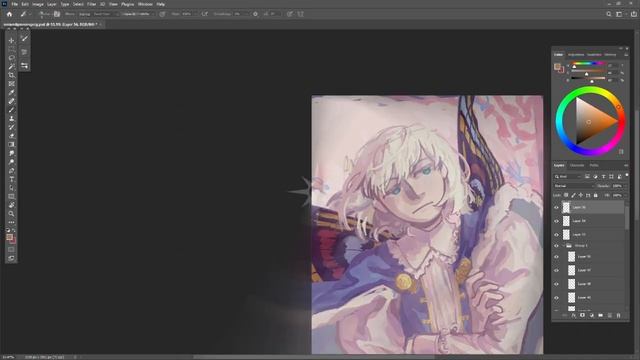Select the Crop tool
The image size is (640, 360).
coord(11,75)
